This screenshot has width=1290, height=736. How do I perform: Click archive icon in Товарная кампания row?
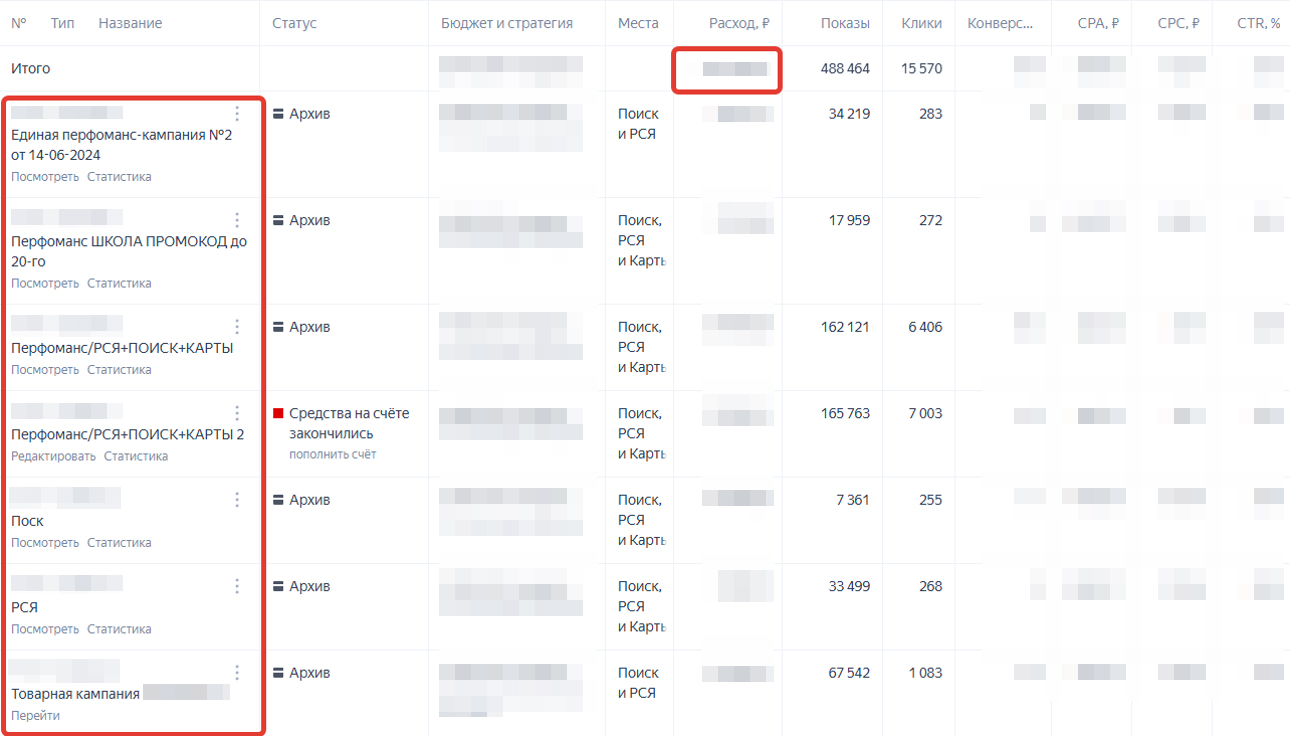pos(279,673)
